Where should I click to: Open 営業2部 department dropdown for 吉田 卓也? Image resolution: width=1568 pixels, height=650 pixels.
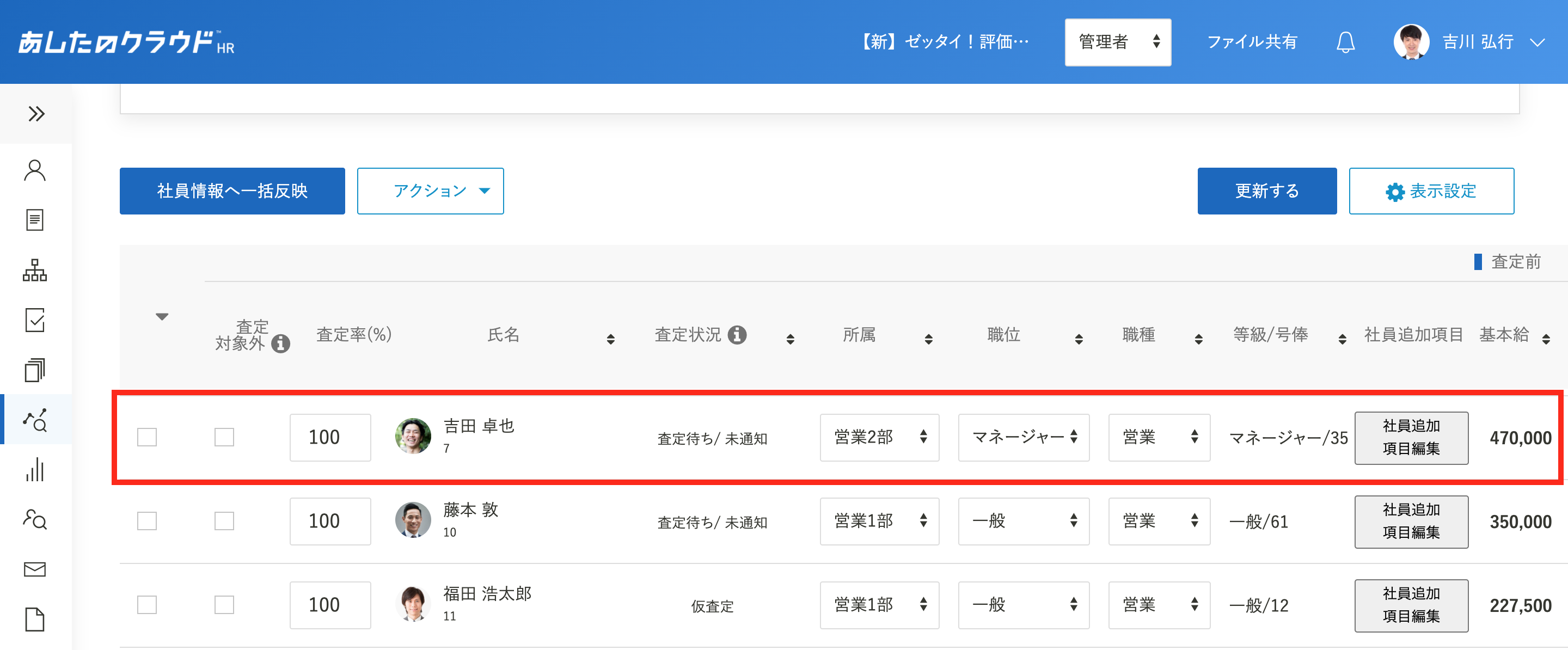(x=879, y=438)
